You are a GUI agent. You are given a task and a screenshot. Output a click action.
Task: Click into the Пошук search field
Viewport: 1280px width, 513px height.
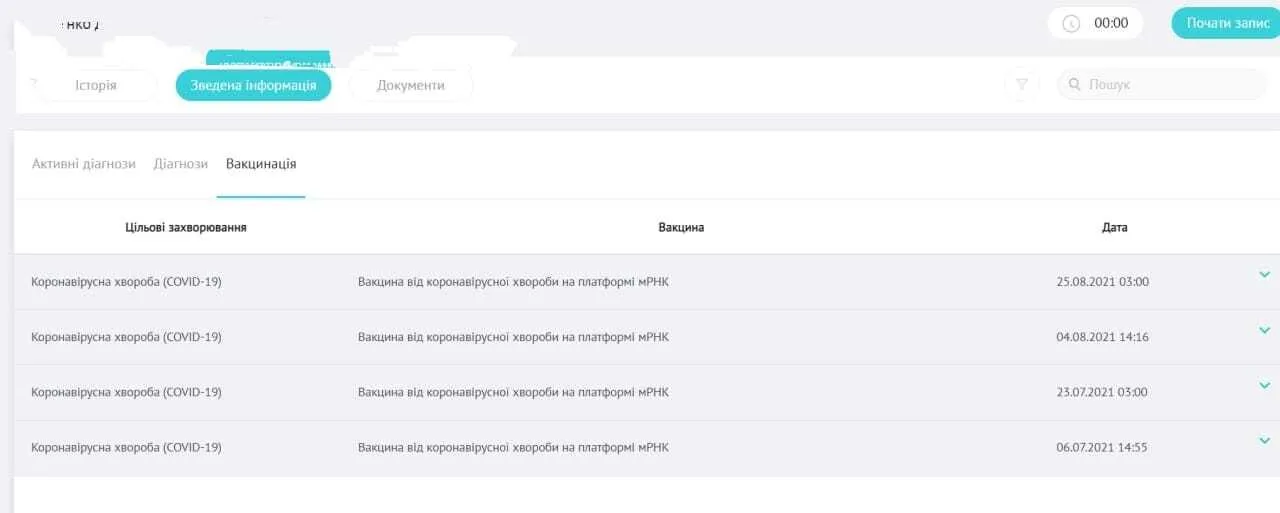[x=1160, y=85]
